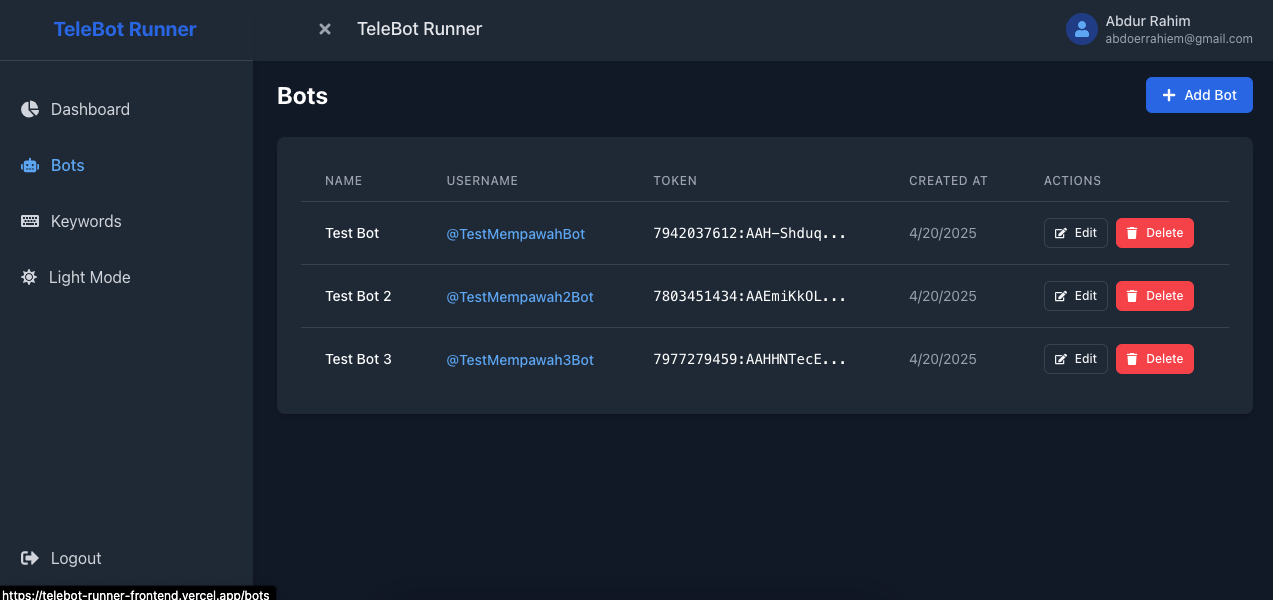Edit the Test Bot entry

(x=1075, y=233)
